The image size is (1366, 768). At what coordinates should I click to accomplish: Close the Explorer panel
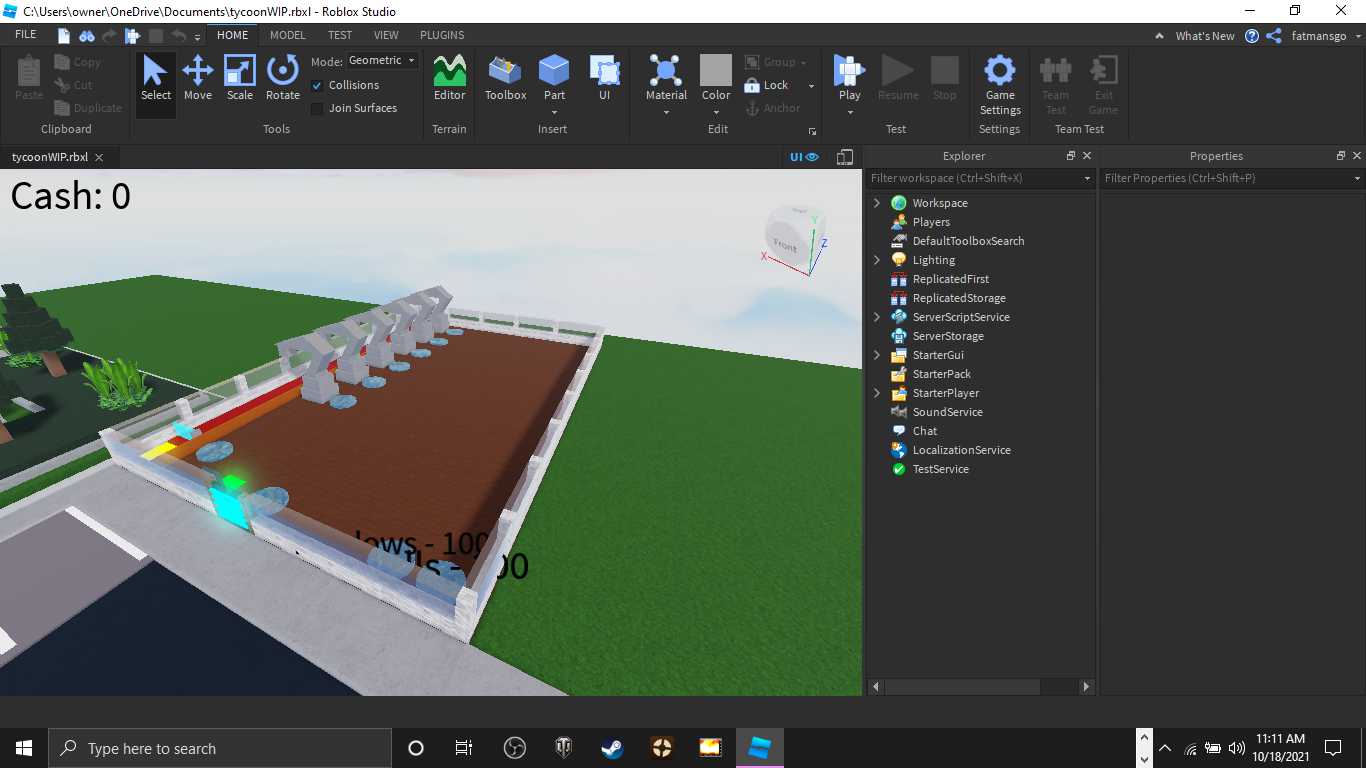pos(1087,156)
